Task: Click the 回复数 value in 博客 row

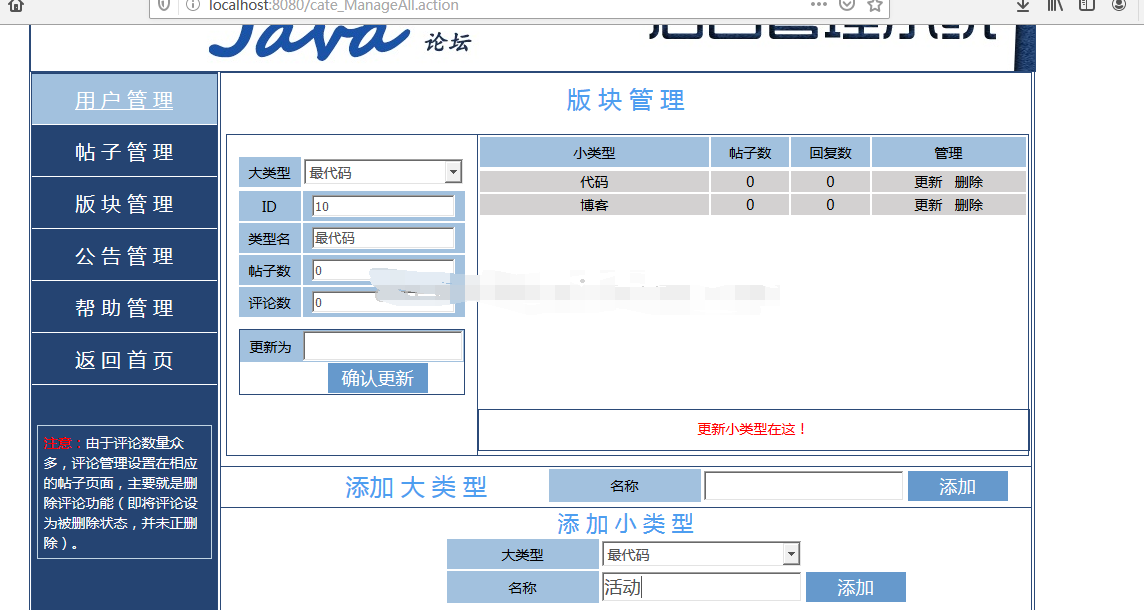Action: (x=830, y=205)
